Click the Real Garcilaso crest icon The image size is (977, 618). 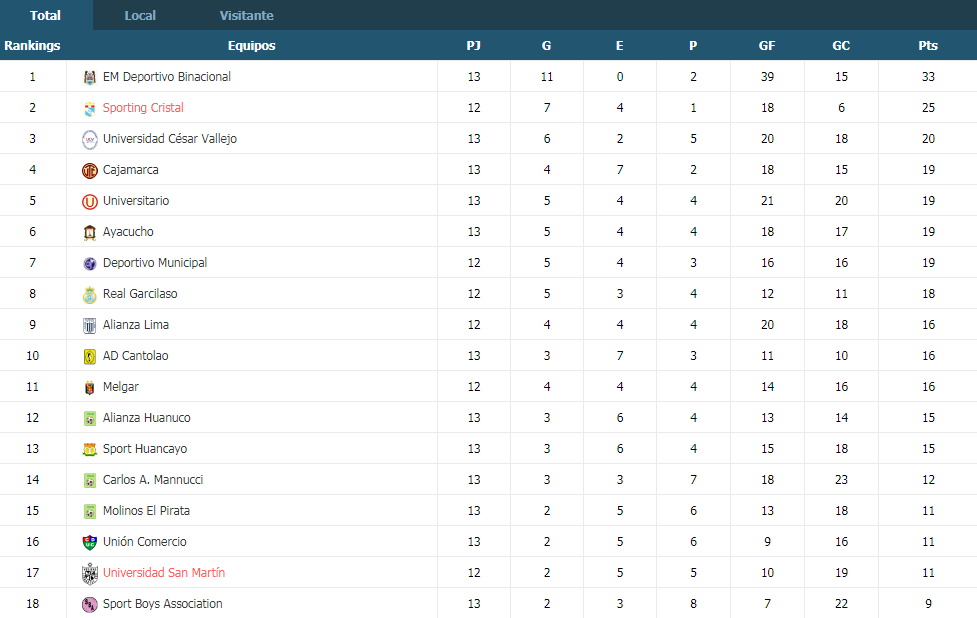[90, 295]
